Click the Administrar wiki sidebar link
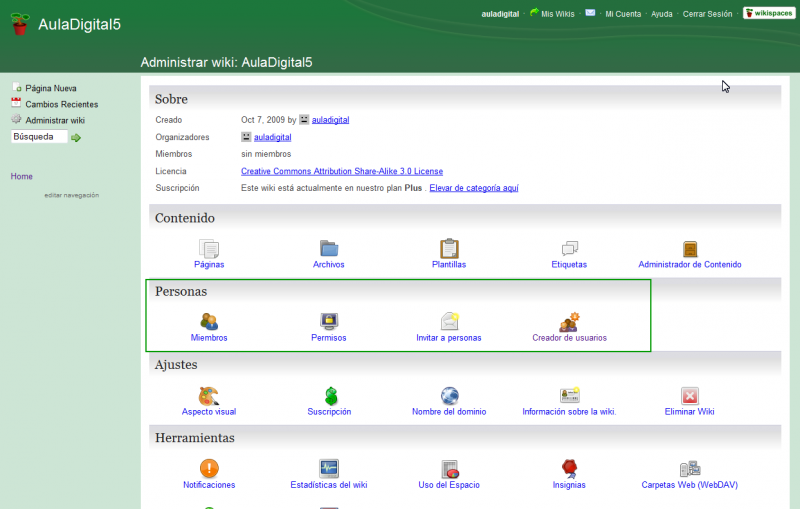This screenshot has width=800, height=509. (x=55, y=120)
